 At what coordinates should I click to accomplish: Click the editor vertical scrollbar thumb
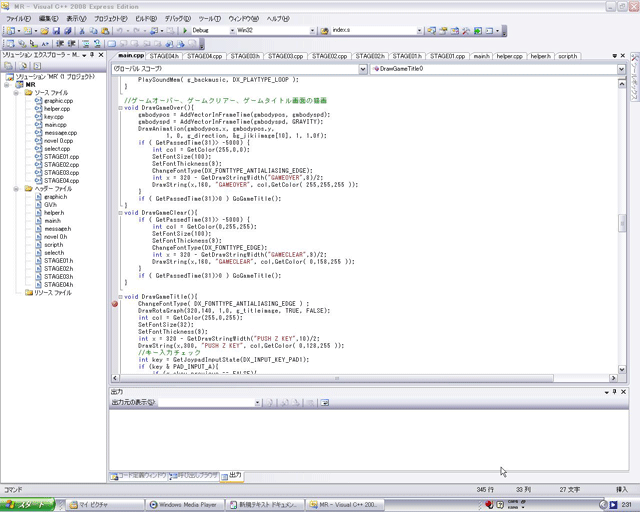622,223
